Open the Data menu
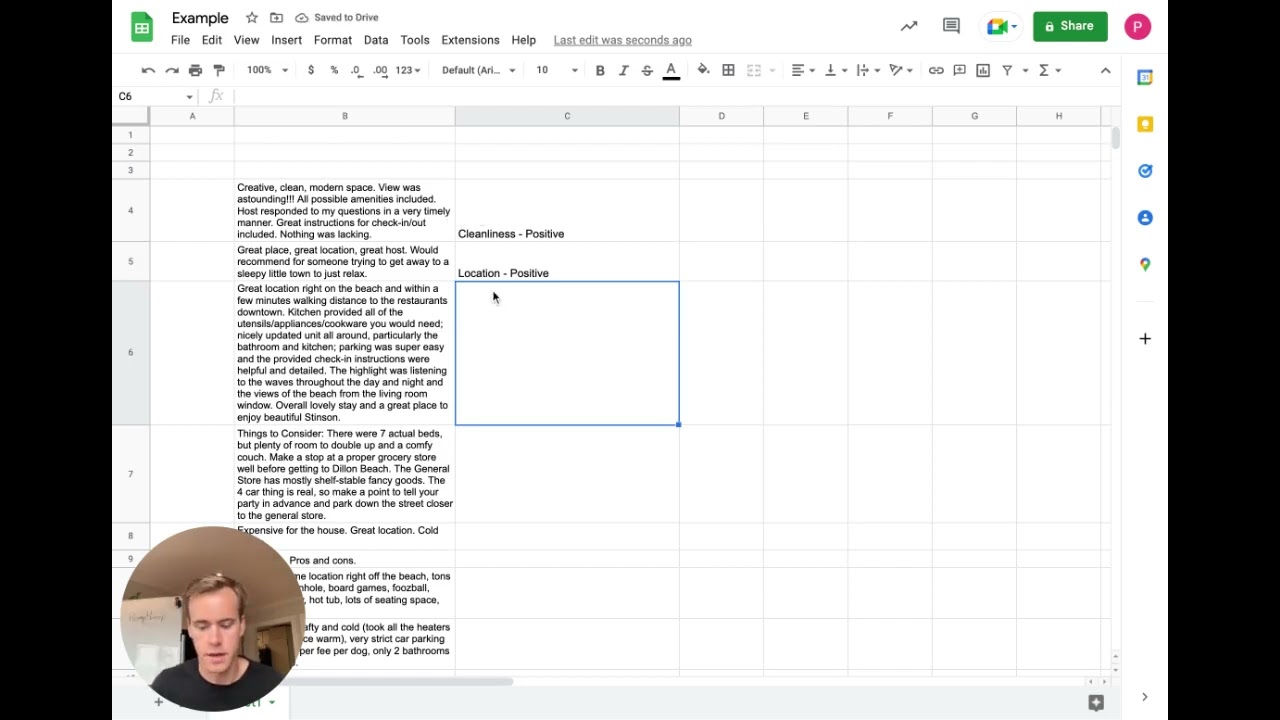The image size is (1280, 720). pyautogui.click(x=376, y=40)
